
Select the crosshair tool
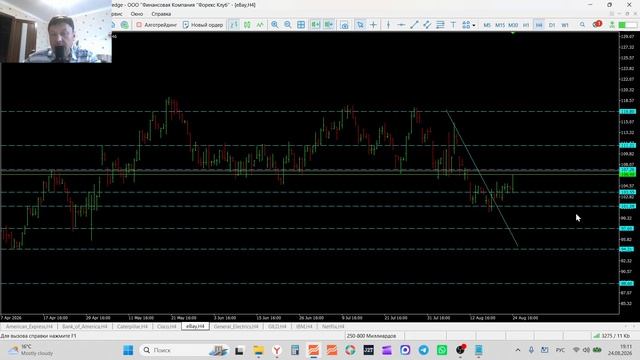(x=373, y=25)
